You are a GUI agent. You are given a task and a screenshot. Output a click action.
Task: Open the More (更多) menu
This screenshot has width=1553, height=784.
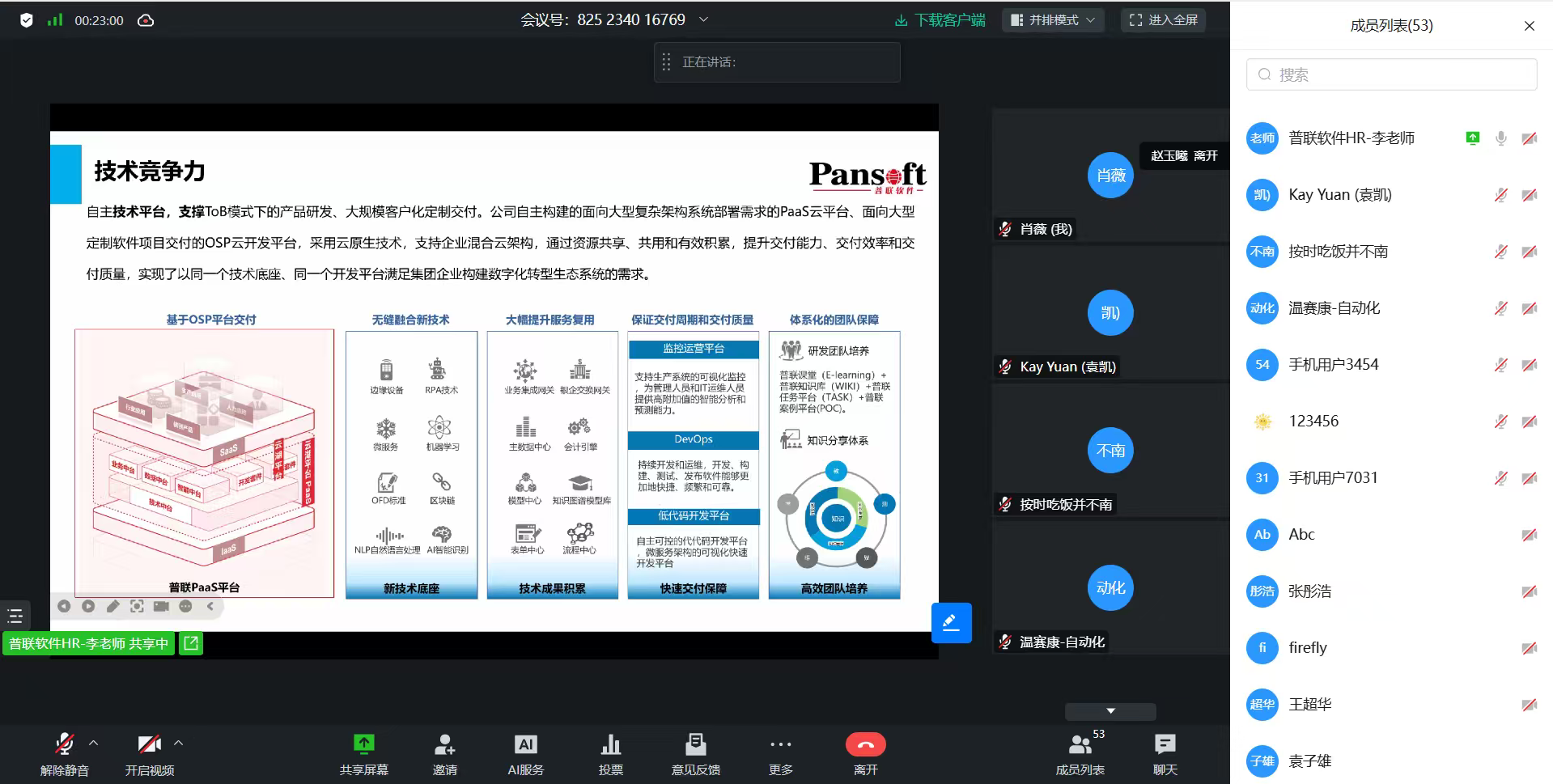780,744
